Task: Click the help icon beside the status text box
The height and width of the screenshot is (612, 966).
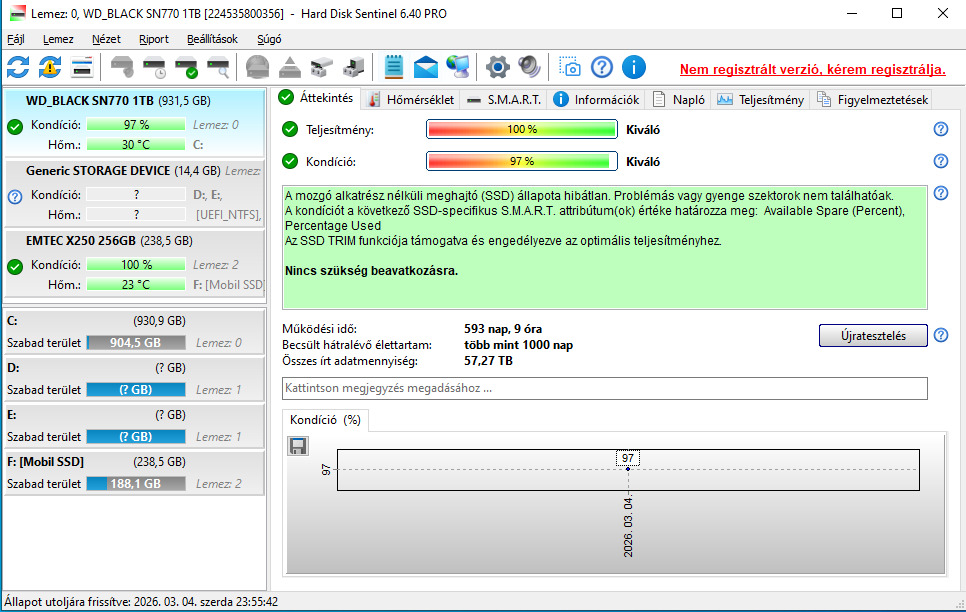Action: (941, 193)
